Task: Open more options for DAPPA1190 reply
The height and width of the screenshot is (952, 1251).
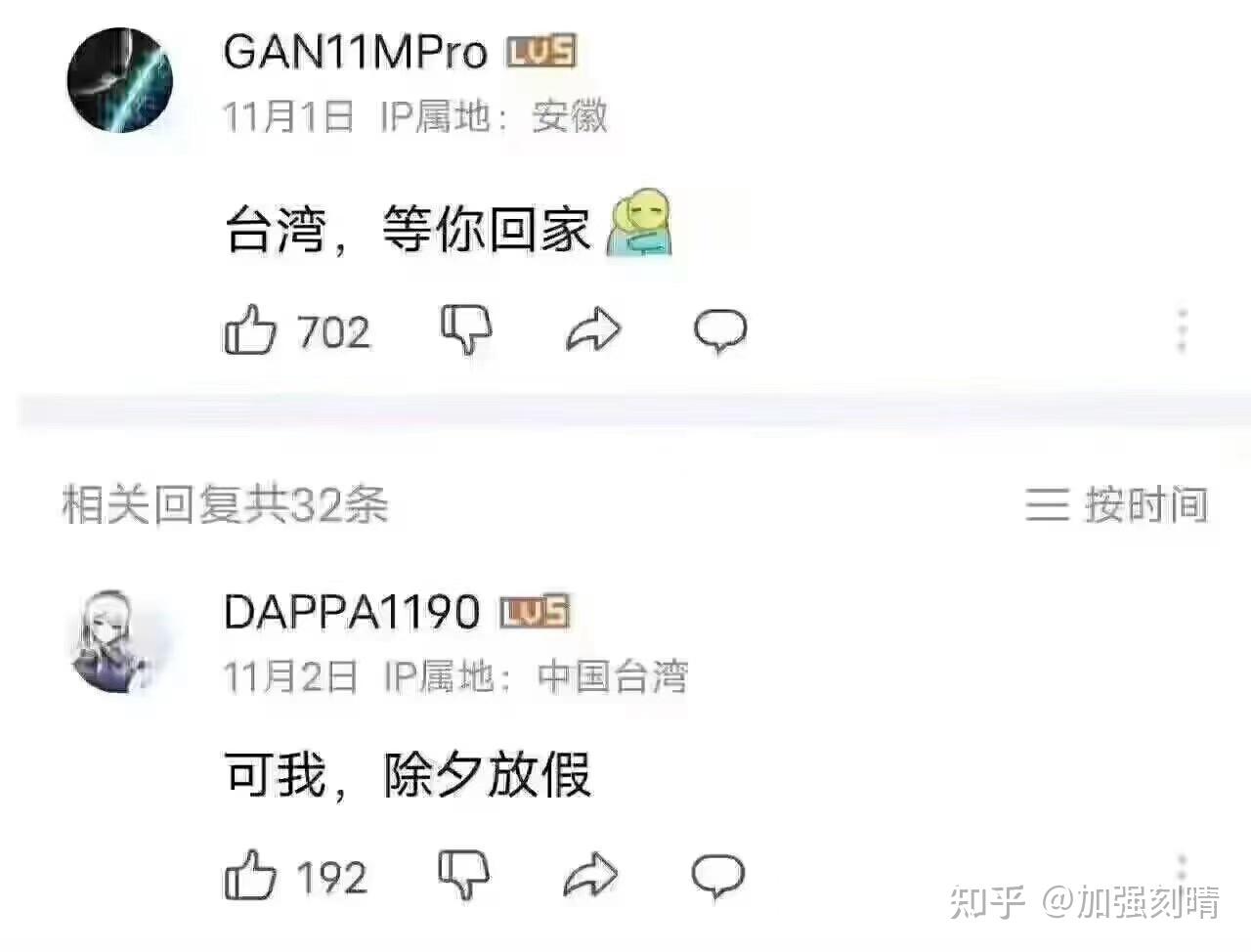Action: pyautogui.click(x=1183, y=868)
